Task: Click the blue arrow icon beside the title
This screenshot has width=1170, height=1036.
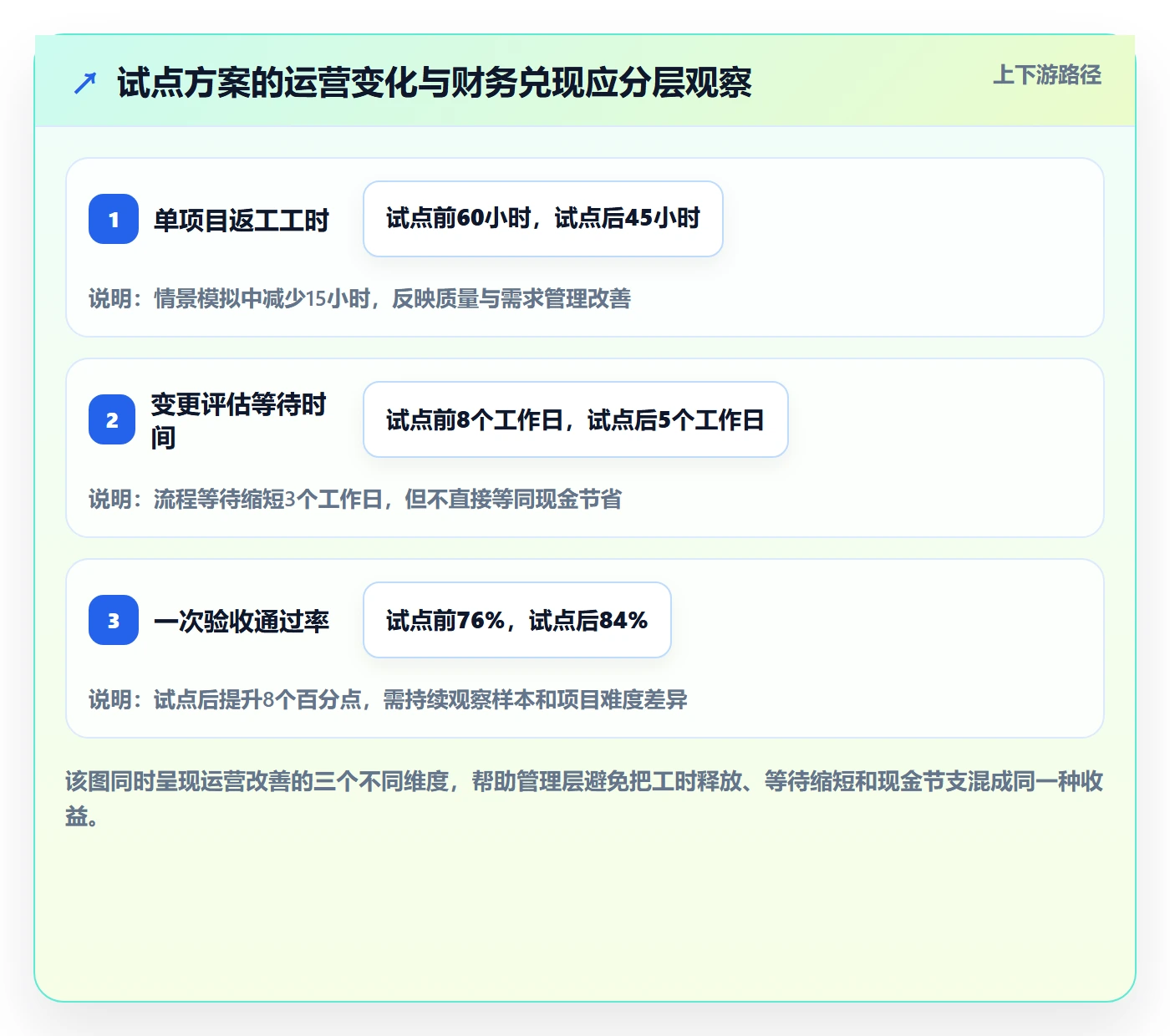Action: coord(85,83)
